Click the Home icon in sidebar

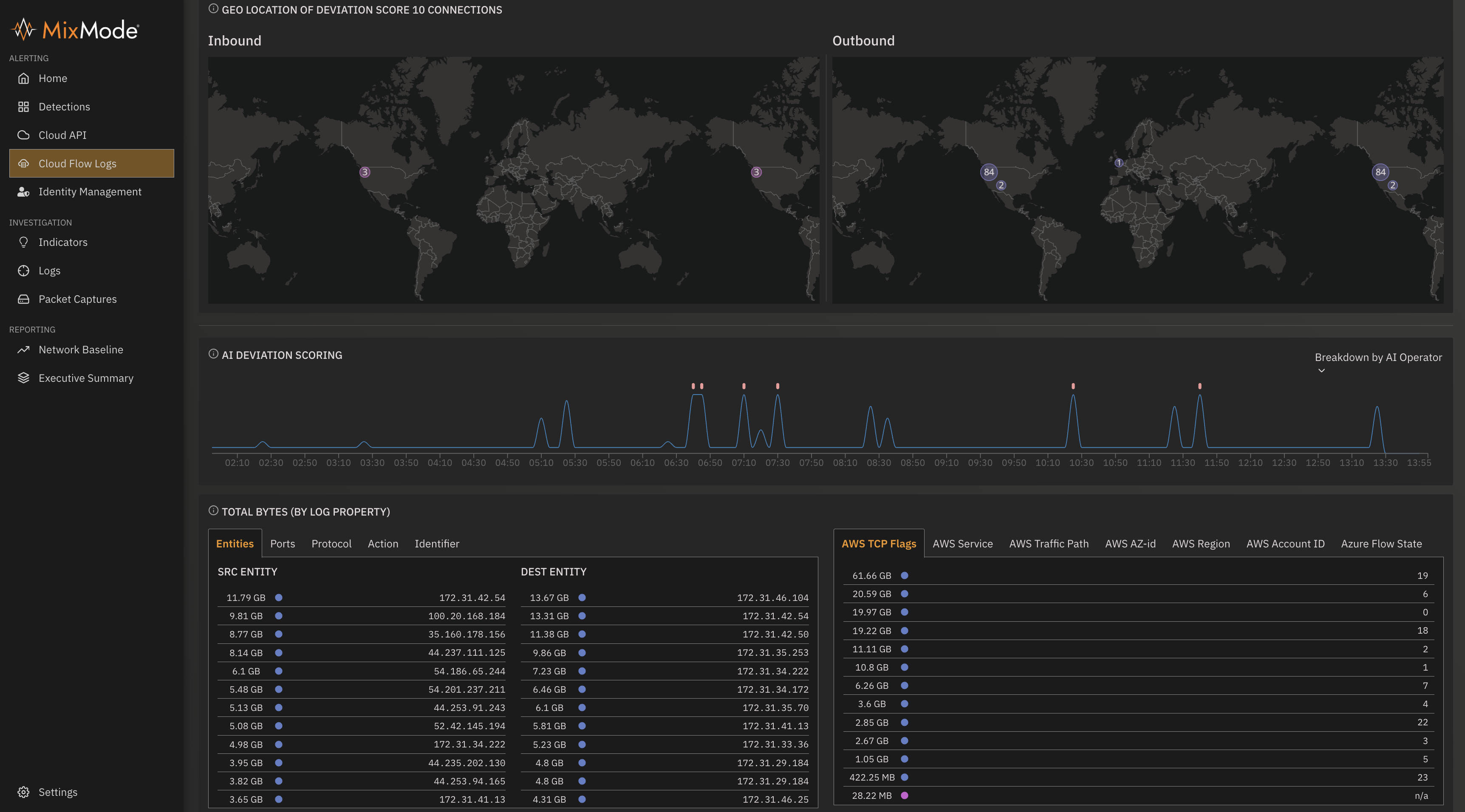23,79
